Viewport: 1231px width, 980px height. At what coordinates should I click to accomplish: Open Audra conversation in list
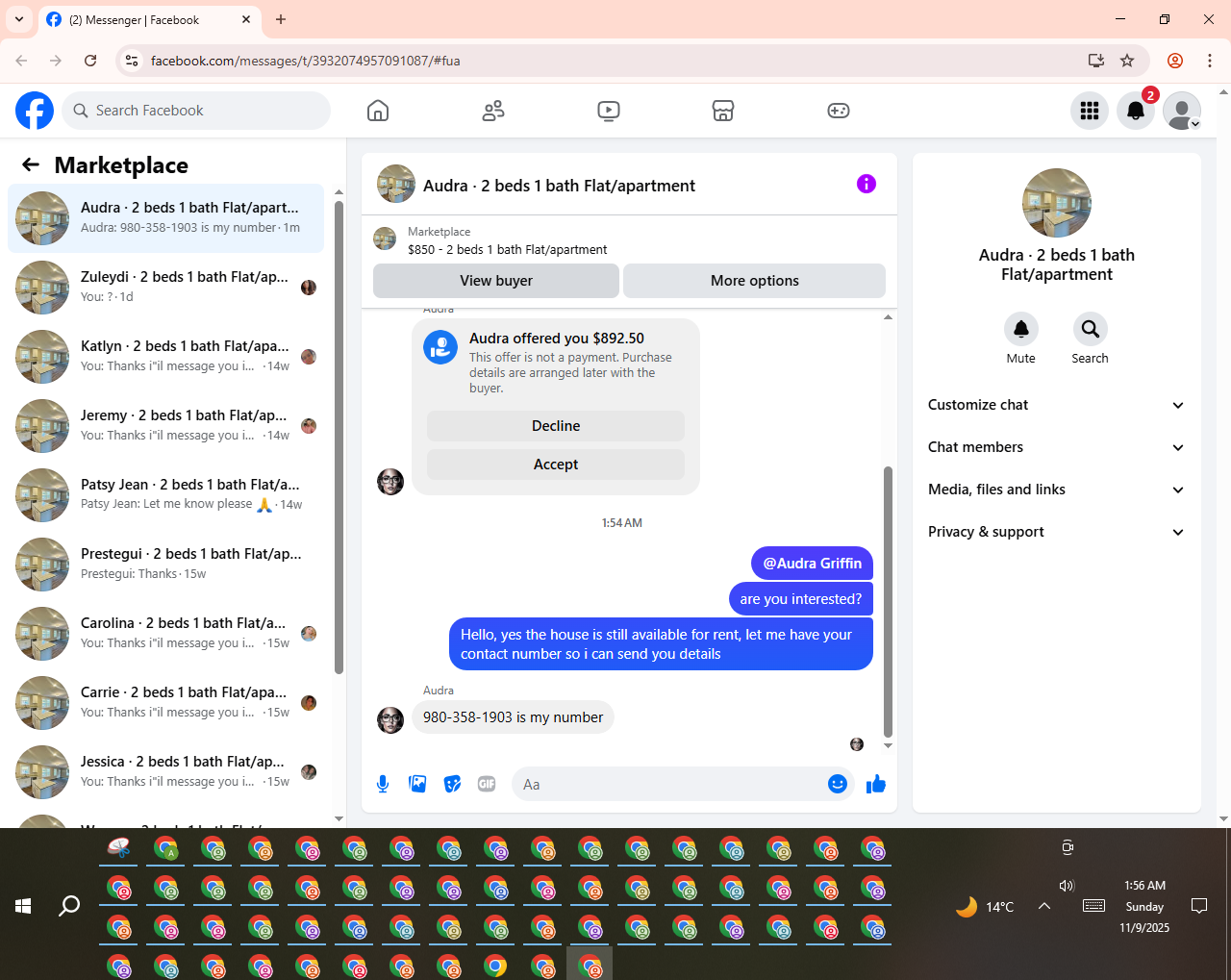[165, 218]
